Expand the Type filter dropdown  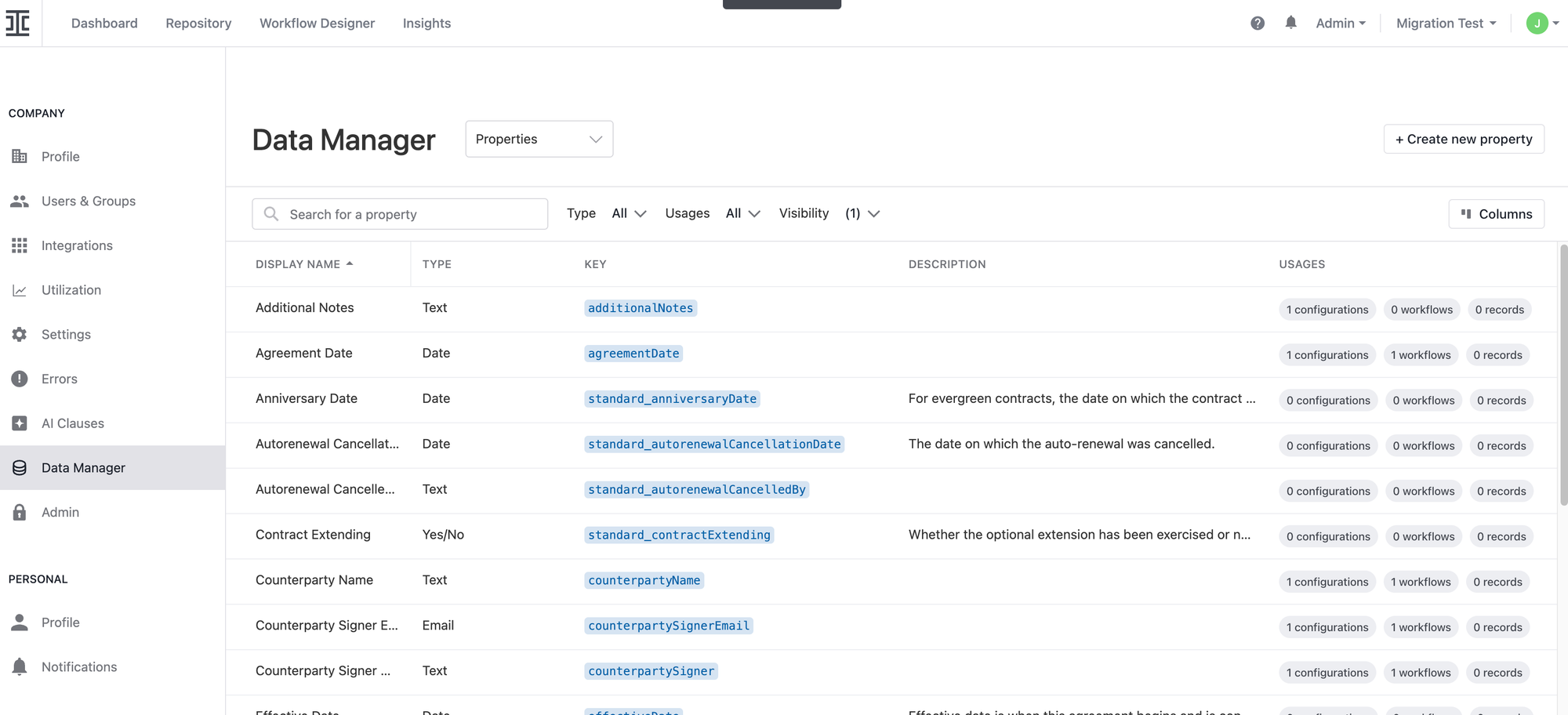pyautogui.click(x=629, y=213)
